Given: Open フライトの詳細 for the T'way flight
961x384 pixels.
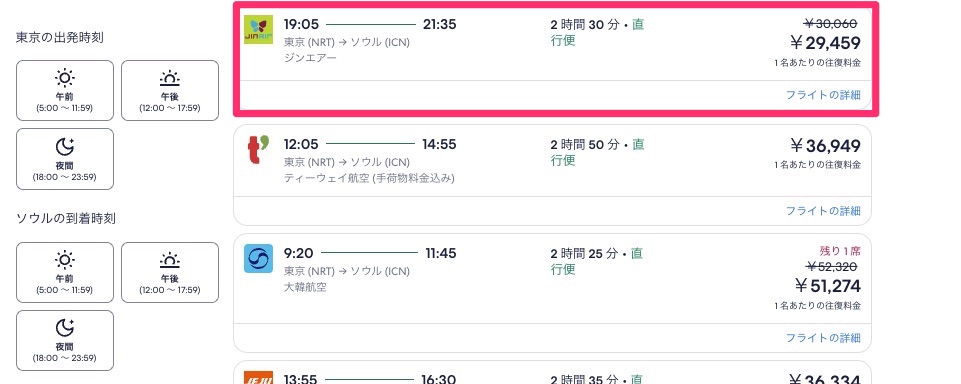Looking at the screenshot, I should [x=823, y=211].
